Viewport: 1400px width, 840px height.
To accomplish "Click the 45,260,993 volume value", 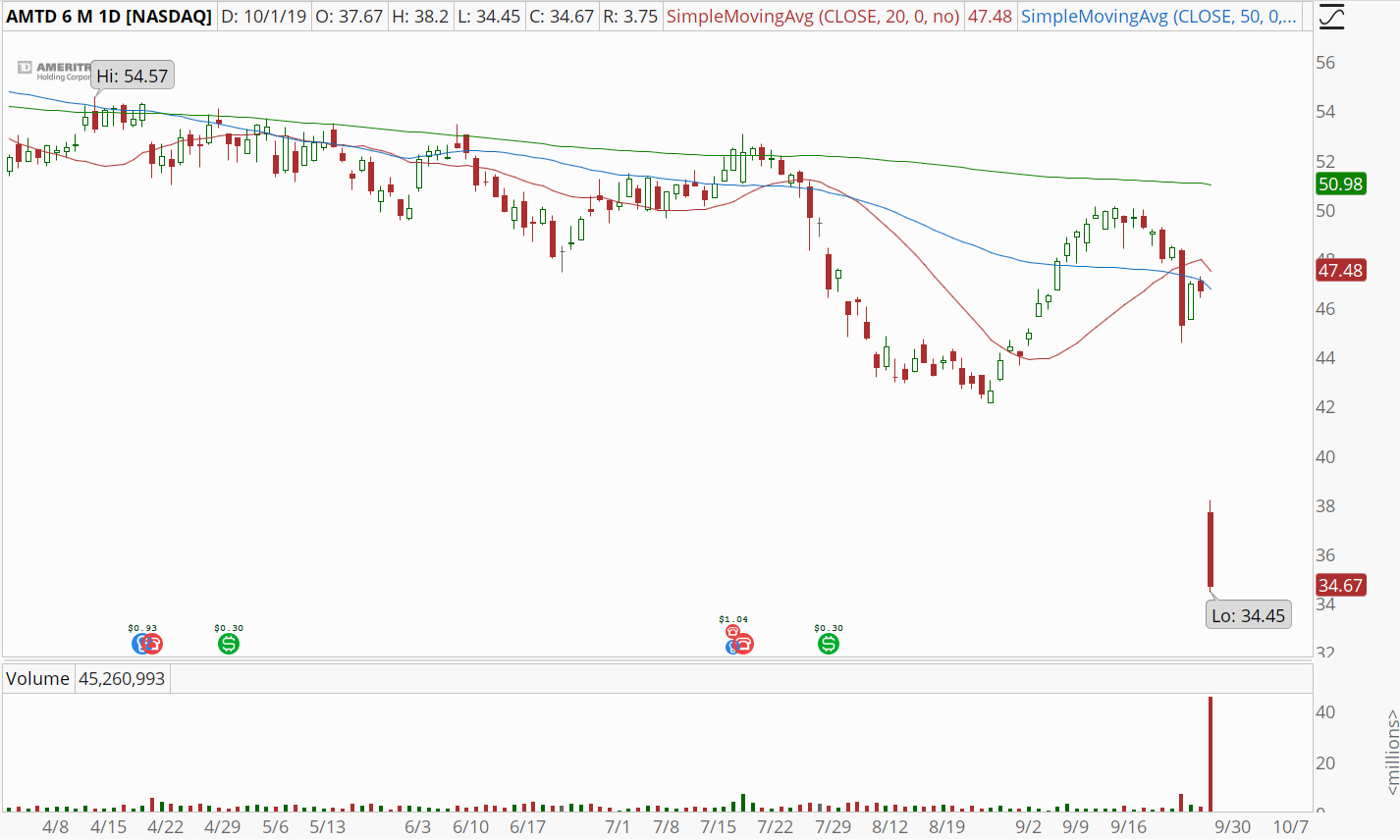I will point(122,678).
